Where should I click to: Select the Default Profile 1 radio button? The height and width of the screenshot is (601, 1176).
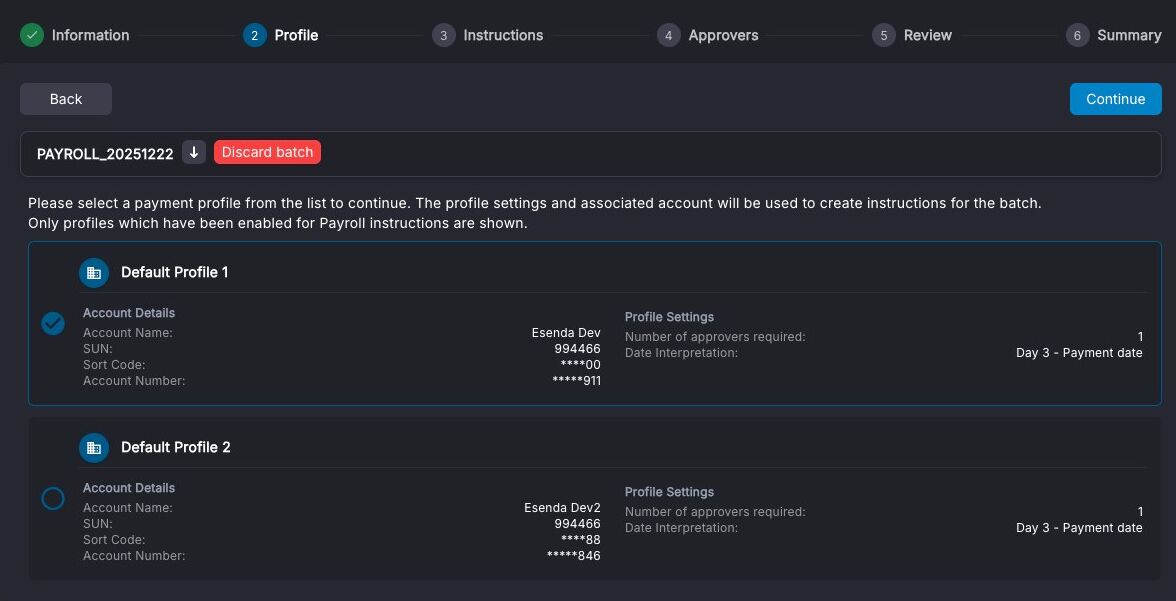point(52,323)
